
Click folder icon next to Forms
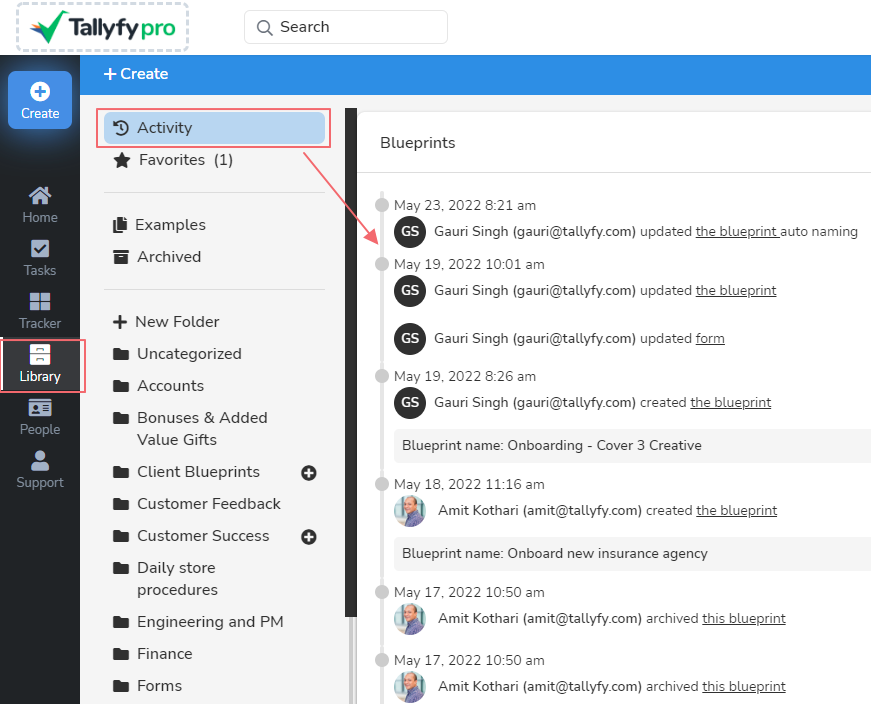click(121, 686)
